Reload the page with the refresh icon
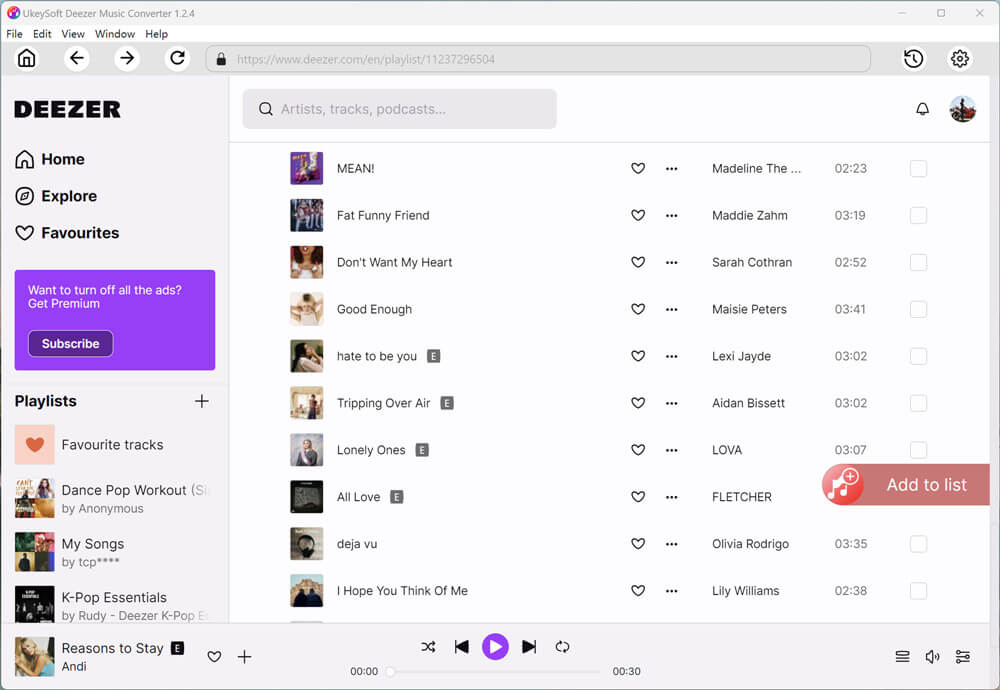Image resolution: width=1000 pixels, height=690 pixels. click(x=177, y=59)
